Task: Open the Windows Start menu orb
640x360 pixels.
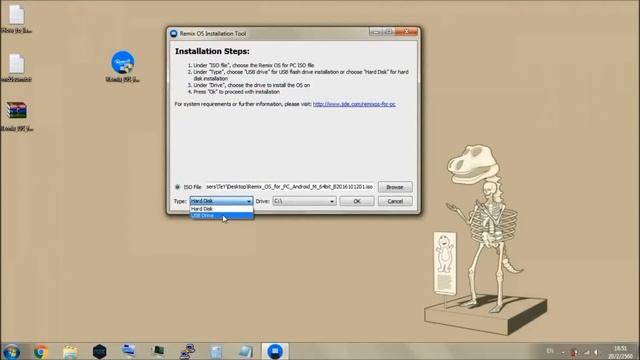Action: (x=11, y=351)
